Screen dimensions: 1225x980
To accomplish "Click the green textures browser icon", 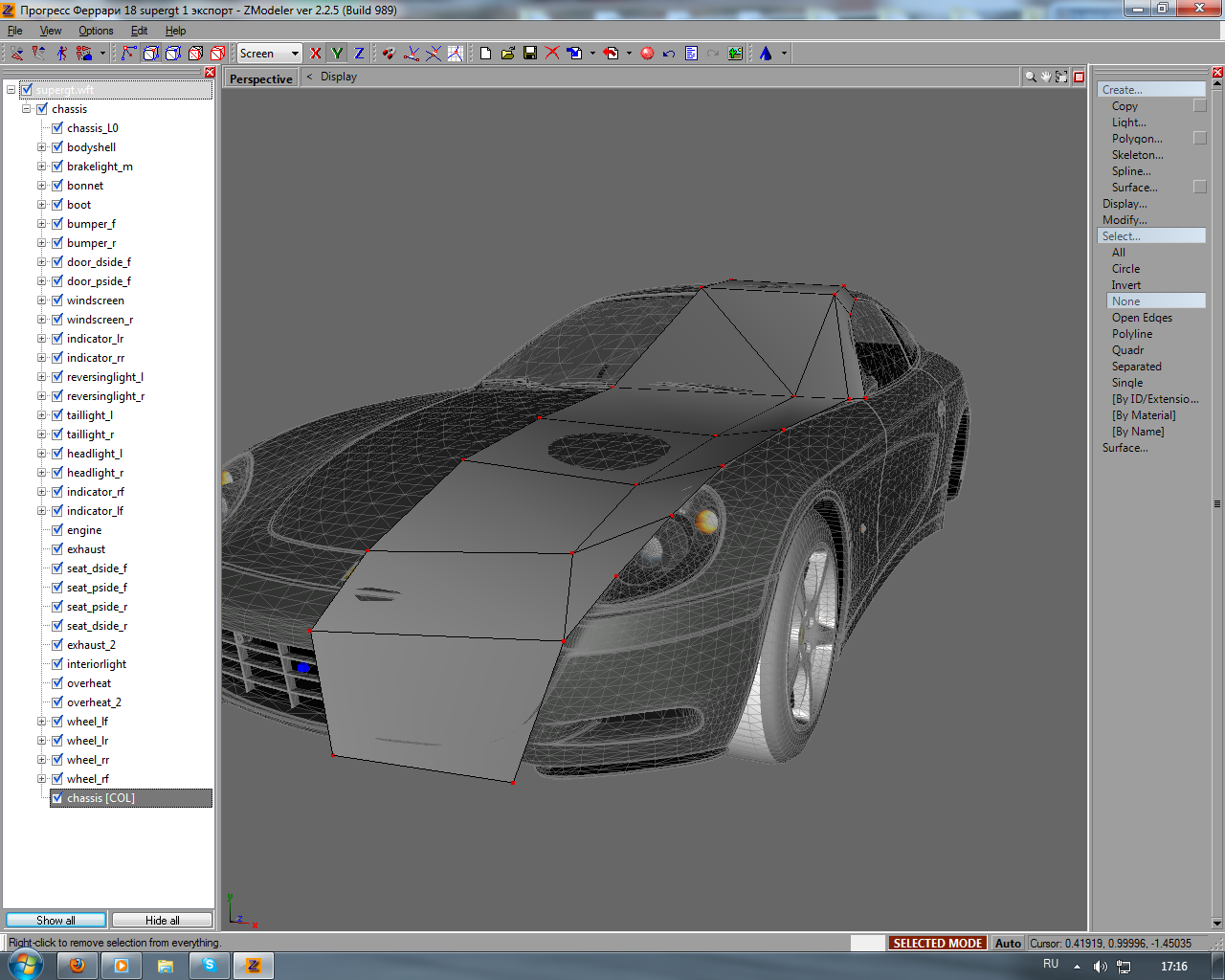I will [735, 54].
